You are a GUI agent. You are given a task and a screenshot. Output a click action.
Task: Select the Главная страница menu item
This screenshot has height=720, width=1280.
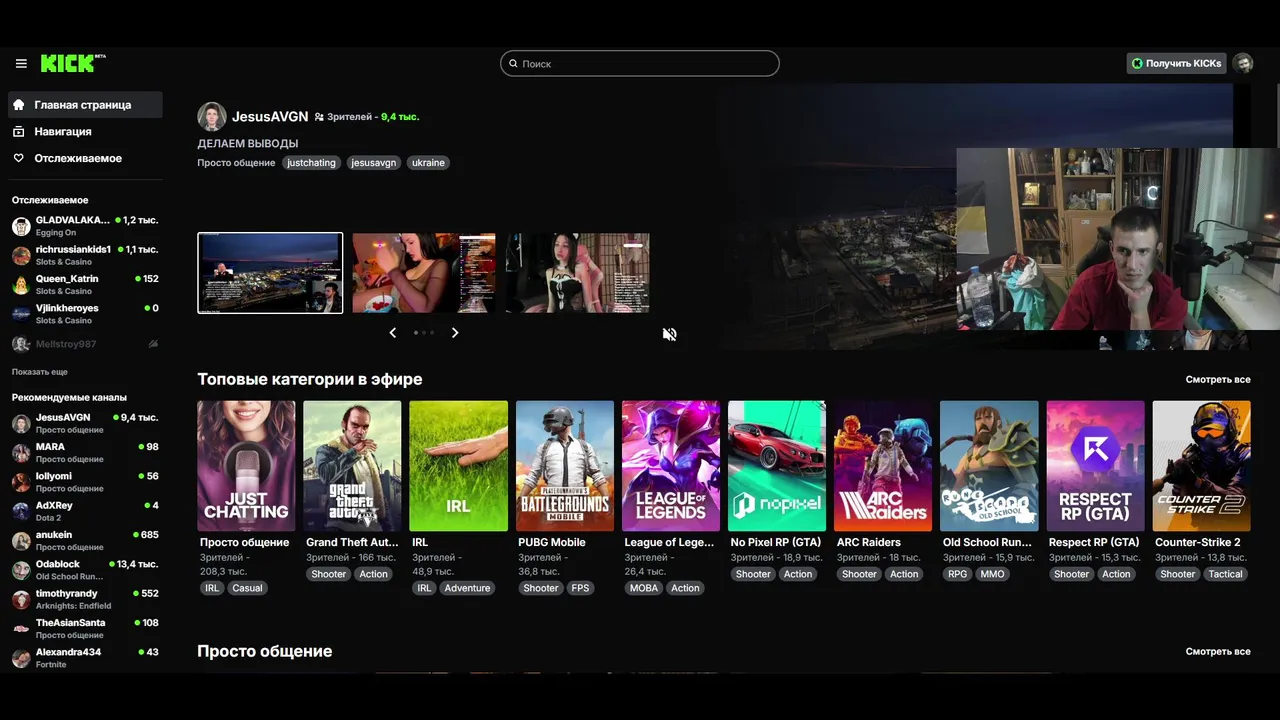pos(85,104)
